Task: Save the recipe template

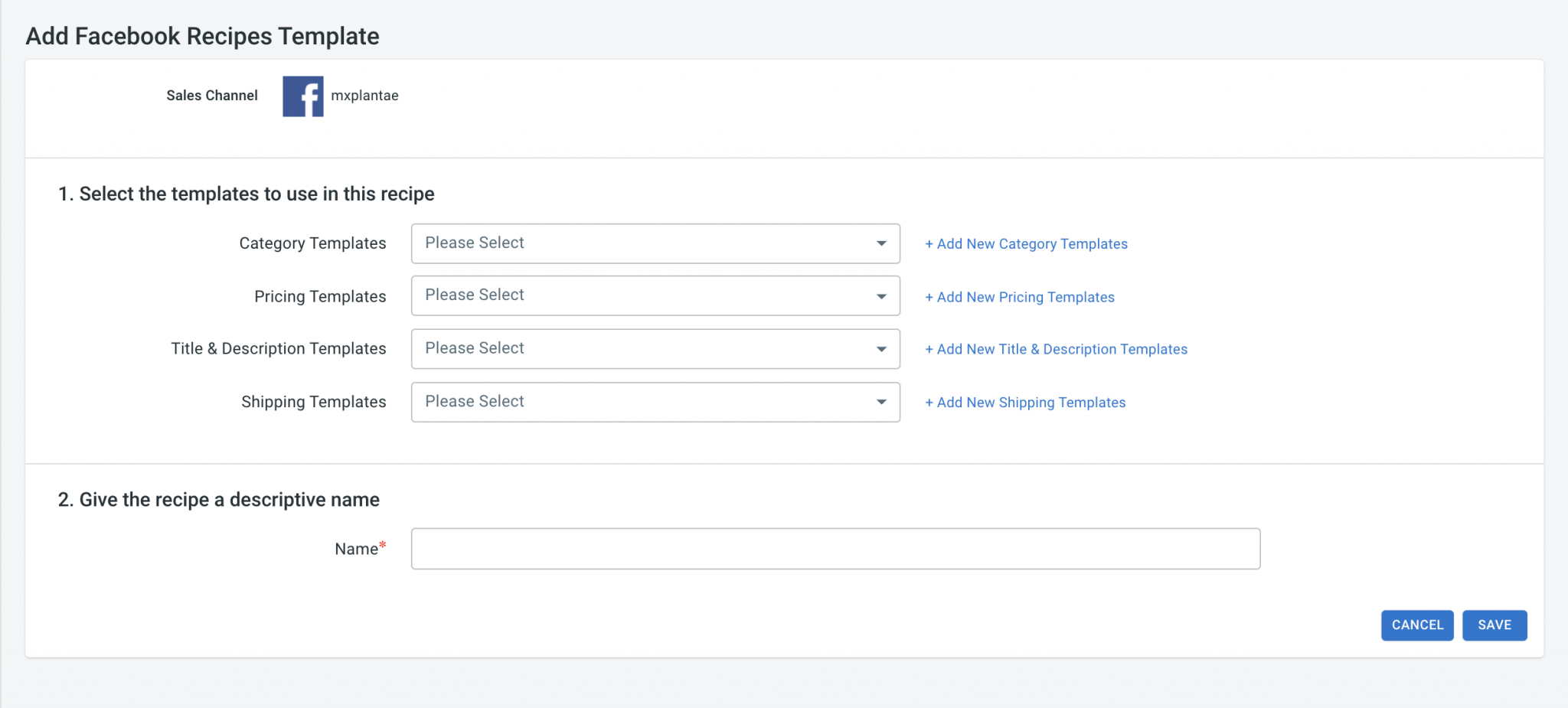Action: click(1494, 625)
